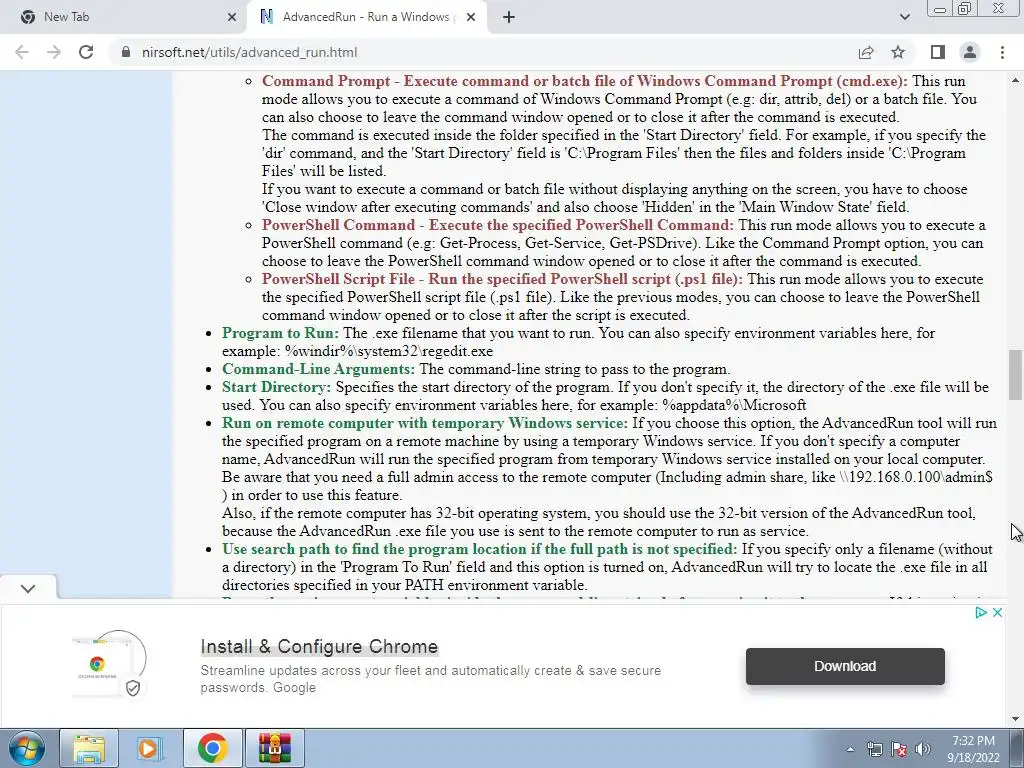
Task: Bookmark this page with the star
Action: click(898, 52)
